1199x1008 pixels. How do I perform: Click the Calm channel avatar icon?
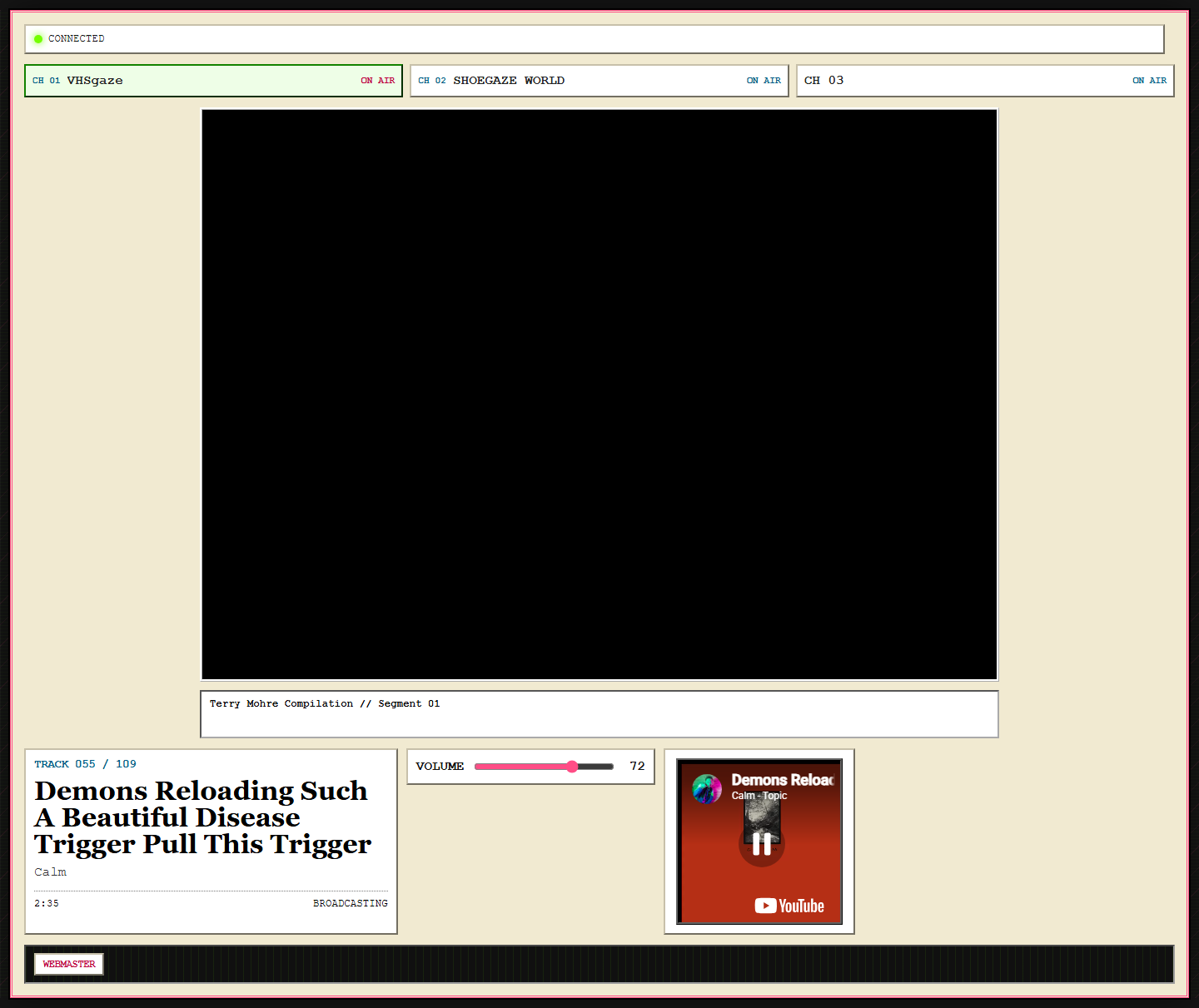click(707, 788)
